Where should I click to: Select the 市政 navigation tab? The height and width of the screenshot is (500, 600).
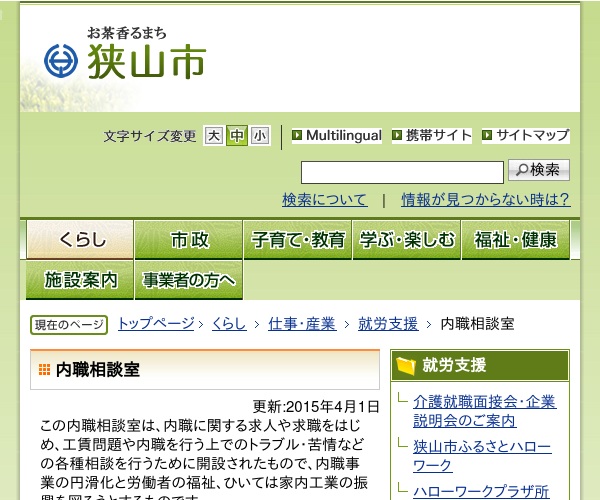(x=189, y=240)
